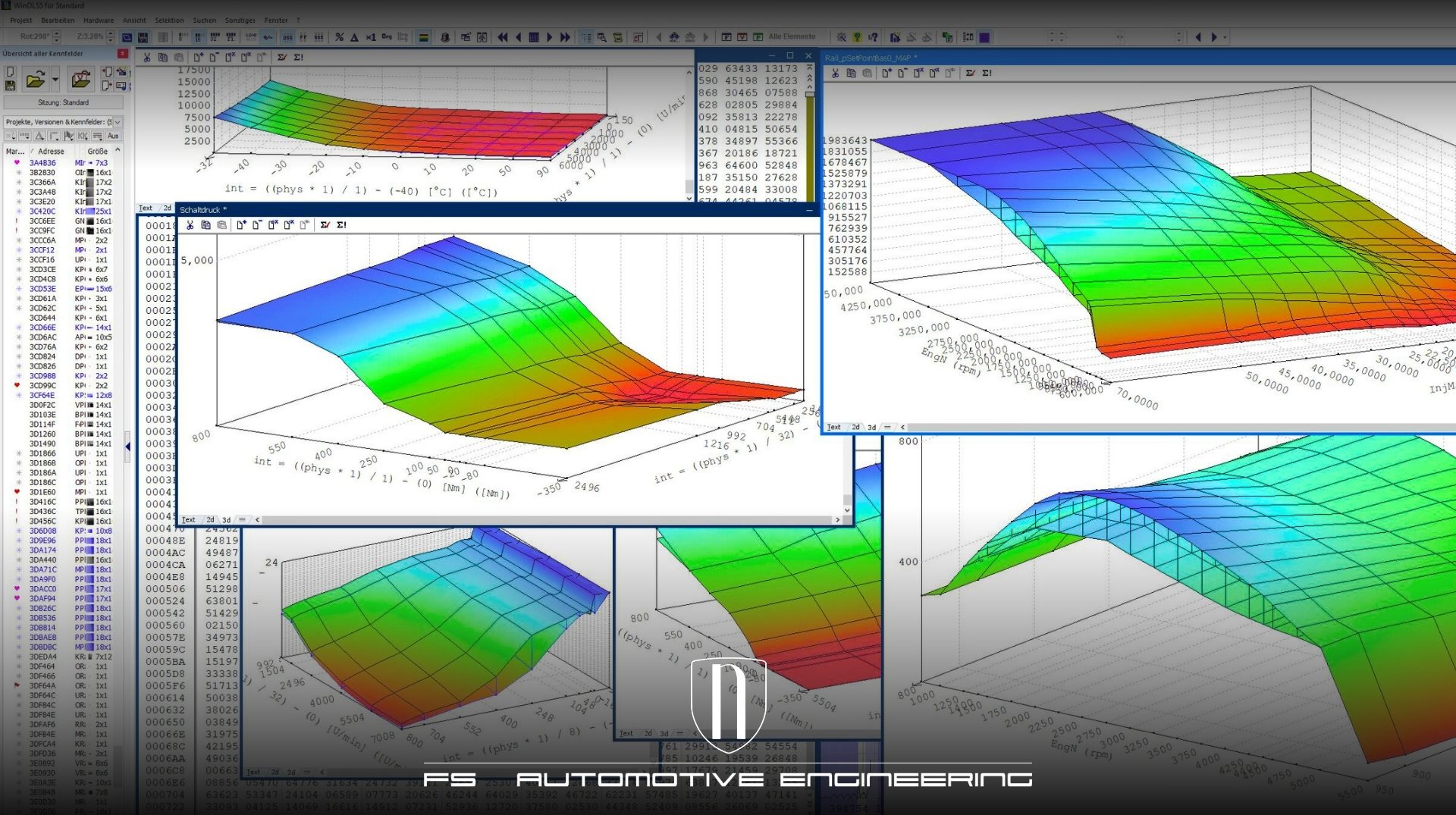Image resolution: width=1456 pixels, height=815 pixels.
Task: Click the purple color swatch in toolbar
Action: point(984,37)
